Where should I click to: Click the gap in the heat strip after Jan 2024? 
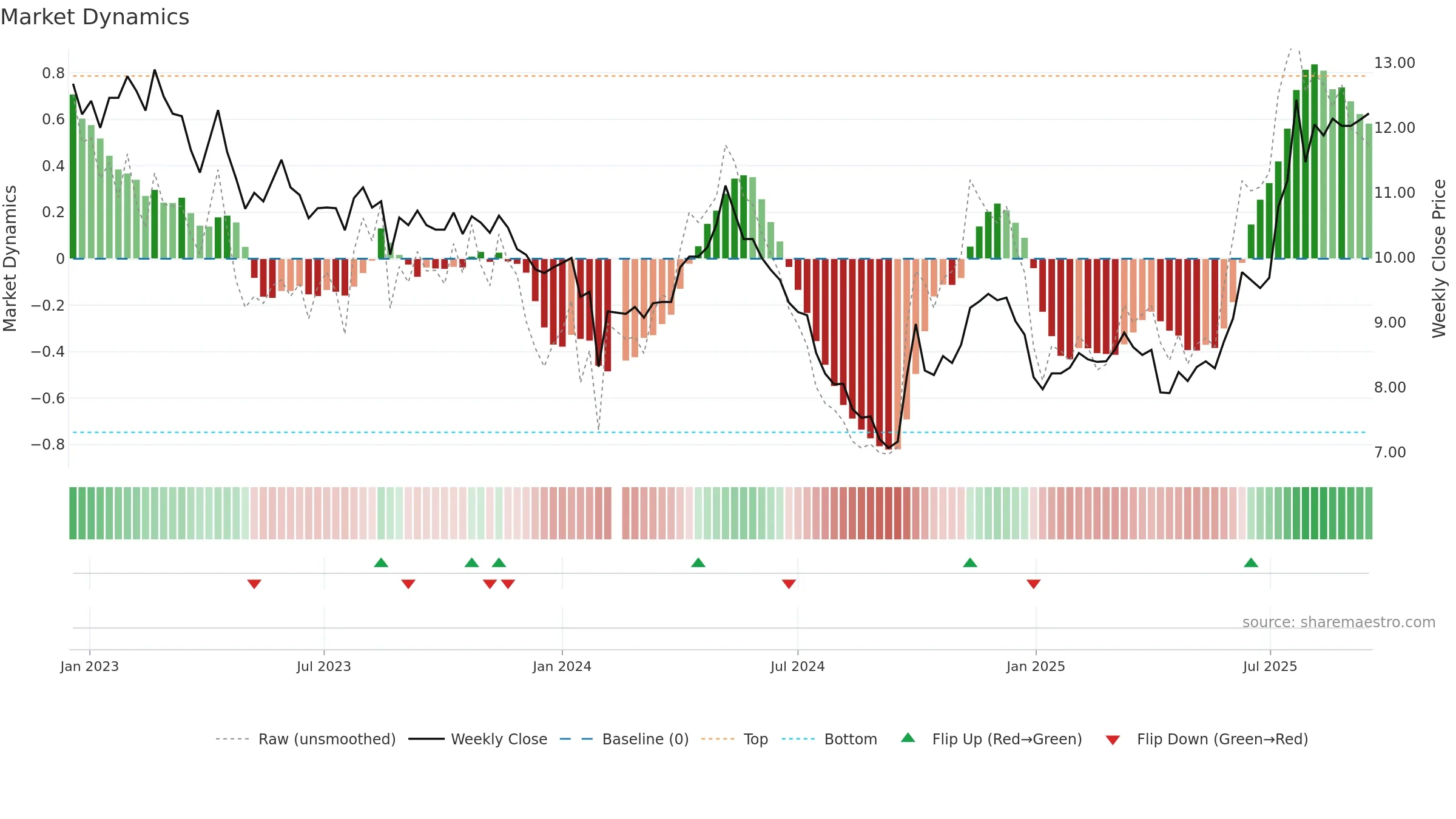tap(617, 513)
